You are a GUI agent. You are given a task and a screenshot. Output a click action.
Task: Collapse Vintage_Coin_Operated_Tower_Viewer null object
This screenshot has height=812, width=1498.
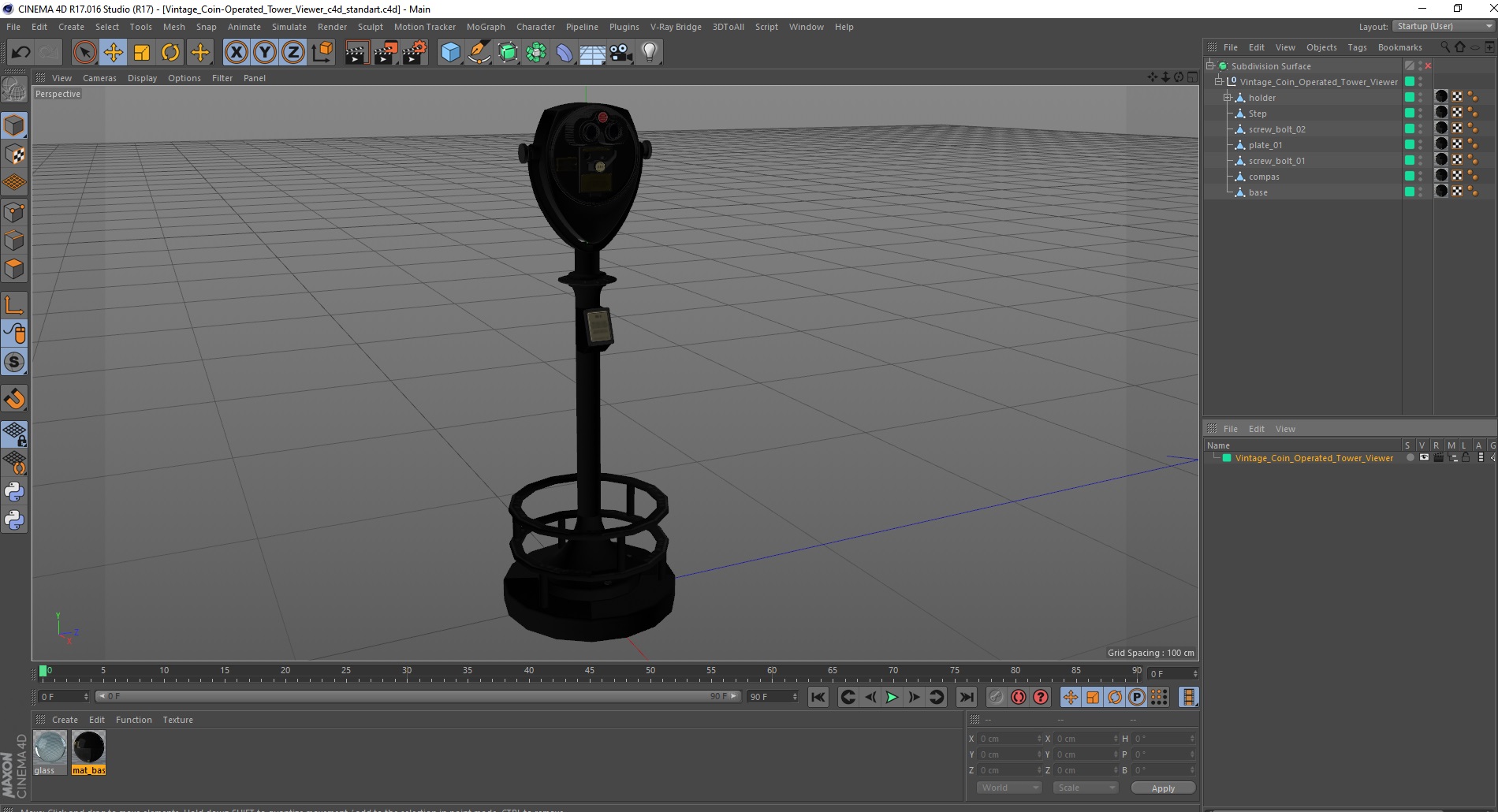(x=1219, y=81)
